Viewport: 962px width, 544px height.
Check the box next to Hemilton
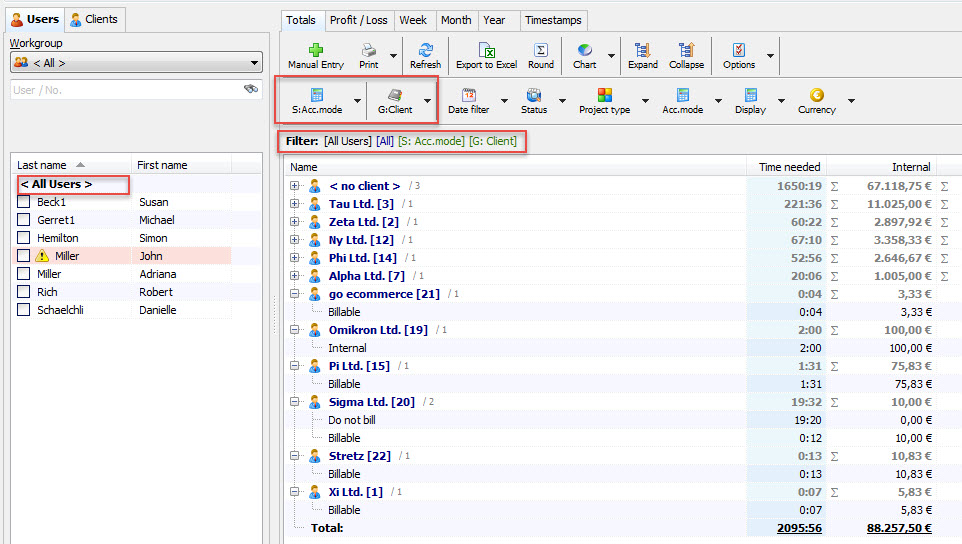(x=23, y=238)
